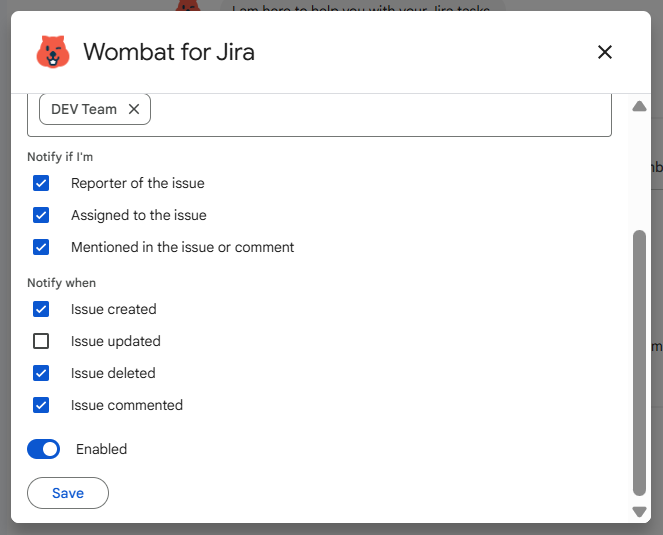Click the Notify when section heading
The image size is (663, 535).
(x=62, y=283)
